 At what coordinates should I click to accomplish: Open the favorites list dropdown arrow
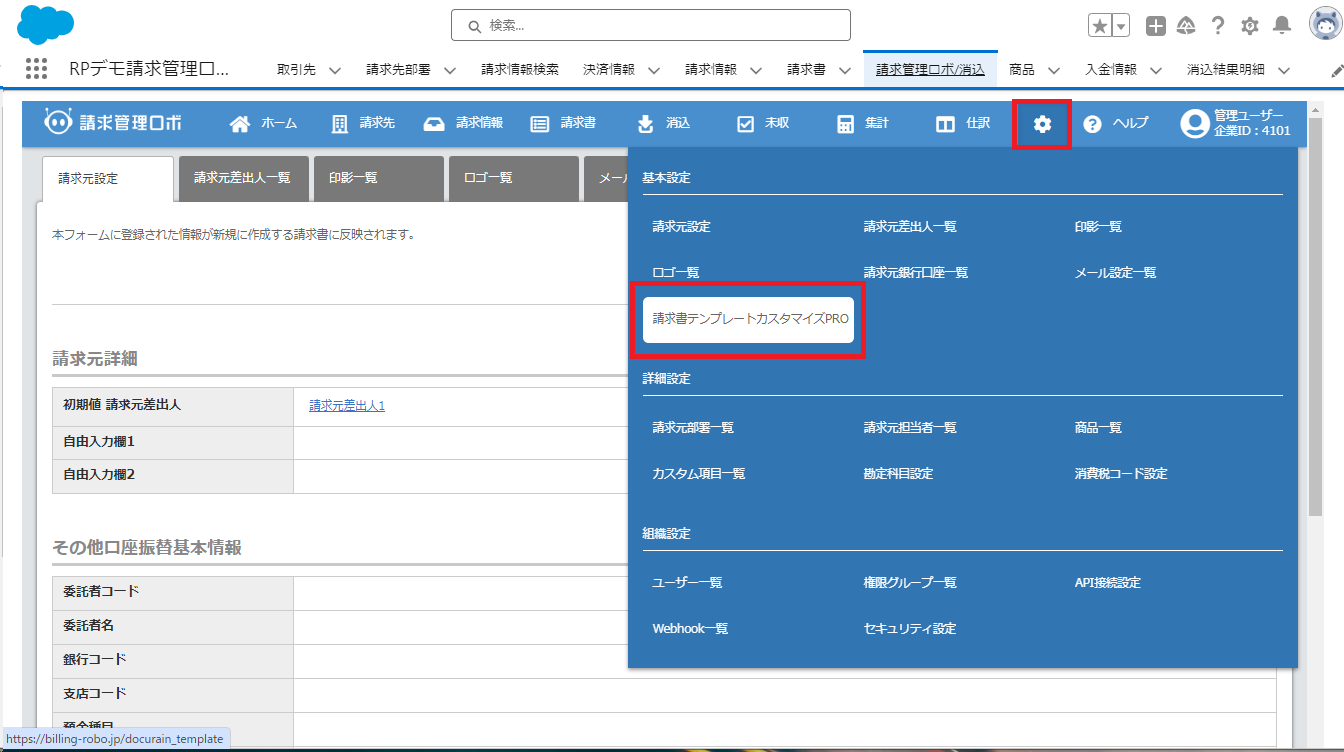[x=1121, y=26]
